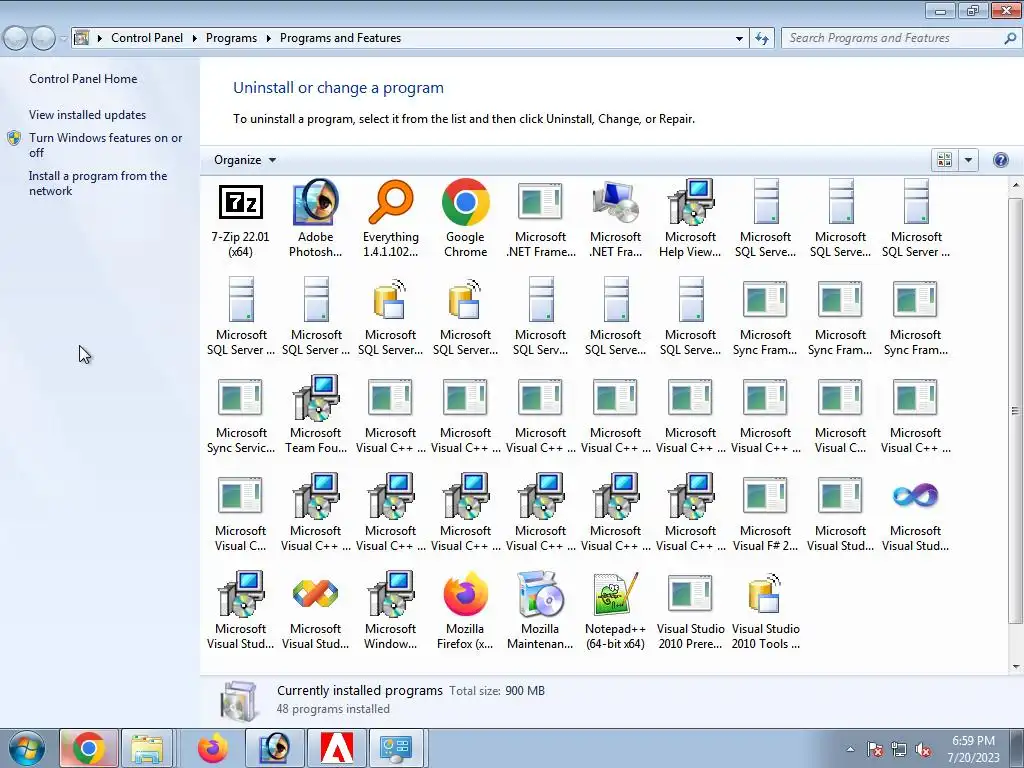Select the Microsoft .NET Fra... disc-and-monitor icon
Viewport: 1024px width, 768px height.
tap(615, 219)
